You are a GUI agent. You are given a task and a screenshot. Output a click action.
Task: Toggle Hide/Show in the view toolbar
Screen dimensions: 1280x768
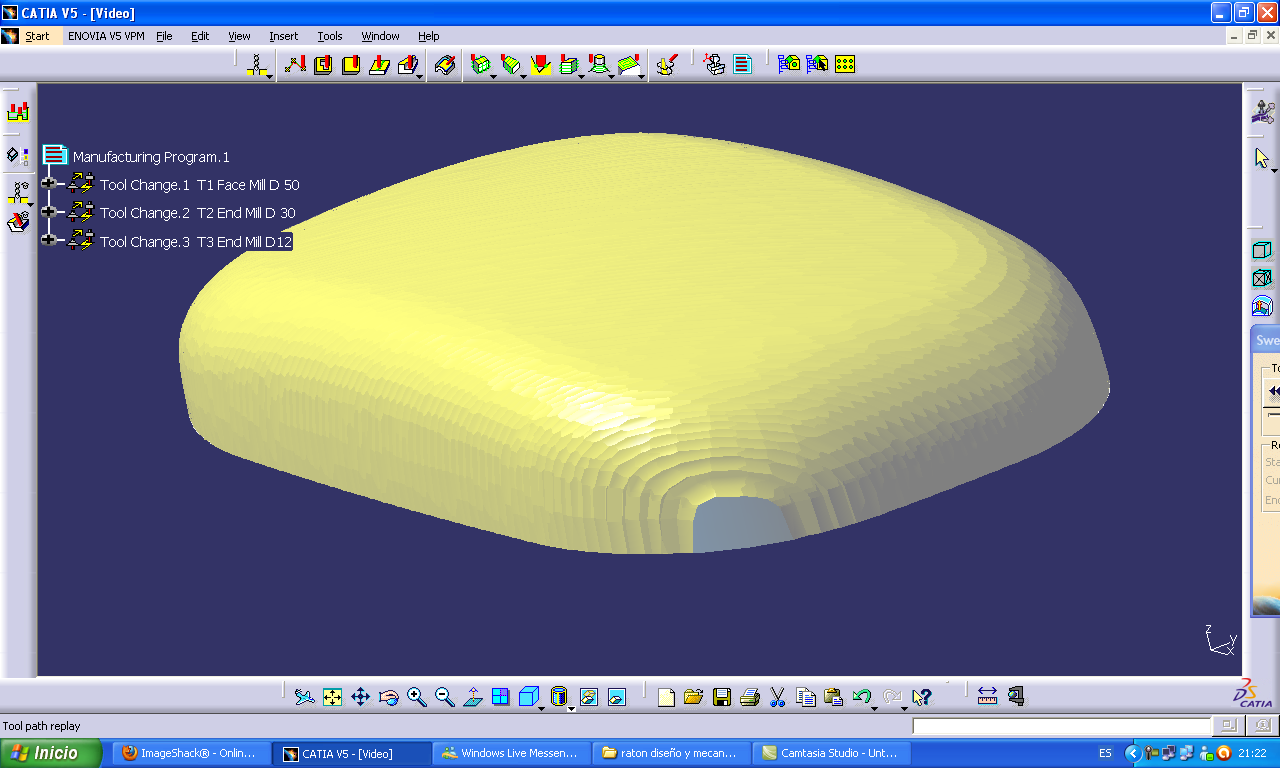click(x=589, y=697)
